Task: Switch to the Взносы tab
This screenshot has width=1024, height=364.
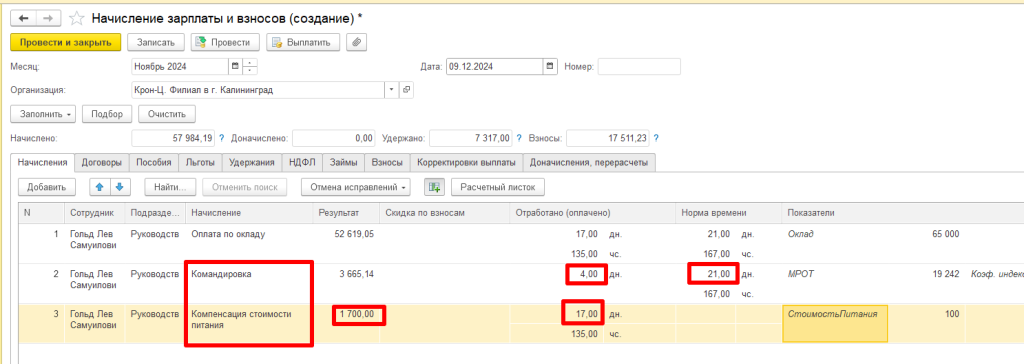Action: 387,163
